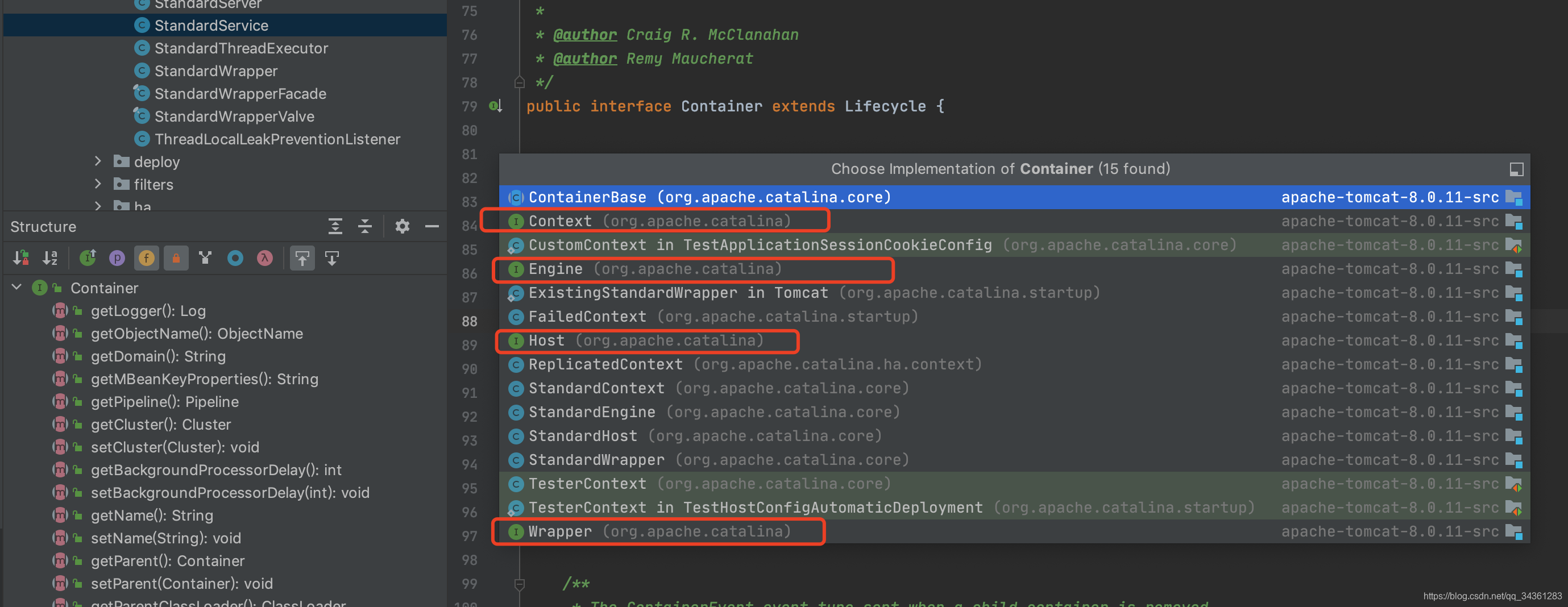Click the Group Methods by Defining Type icon

click(205, 258)
